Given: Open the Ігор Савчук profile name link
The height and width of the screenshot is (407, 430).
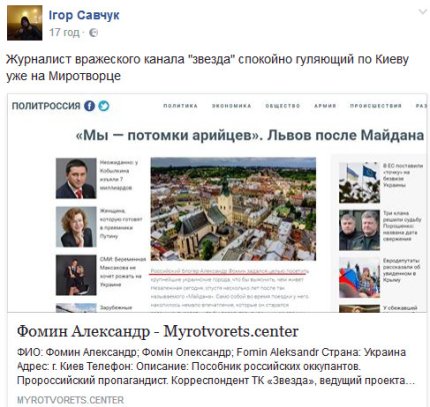Looking at the screenshot, I should click(x=84, y=15).
